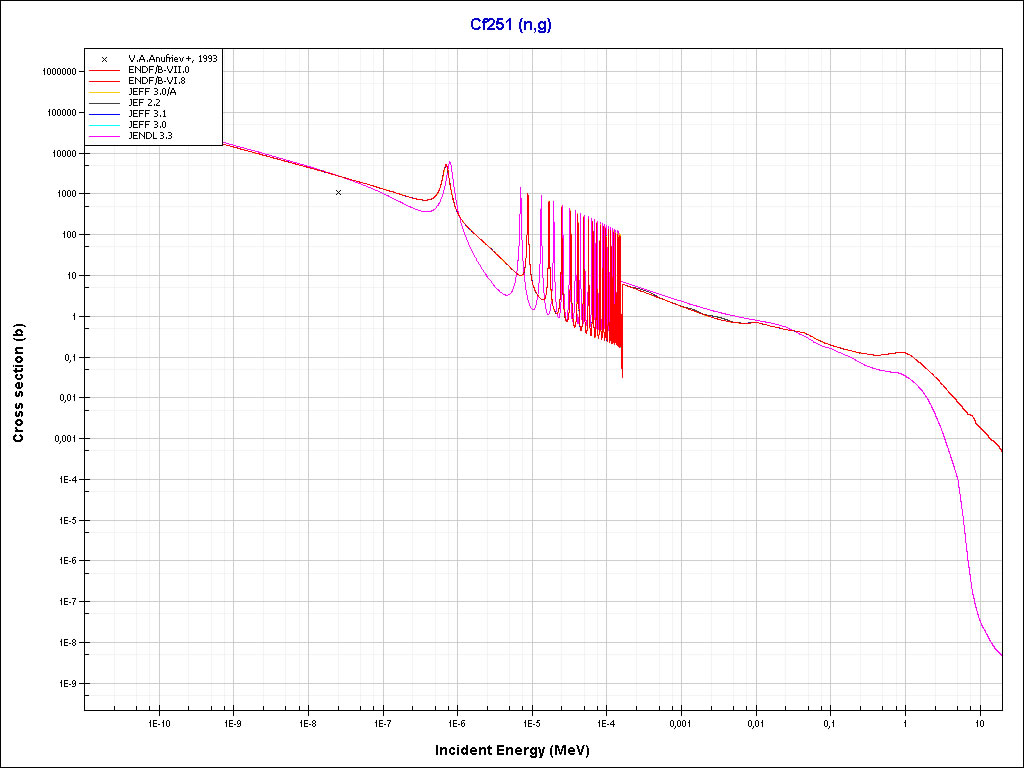Click the magenta JENDL 3.3 line swatch
1024x768 pixels.
[104, 135]
